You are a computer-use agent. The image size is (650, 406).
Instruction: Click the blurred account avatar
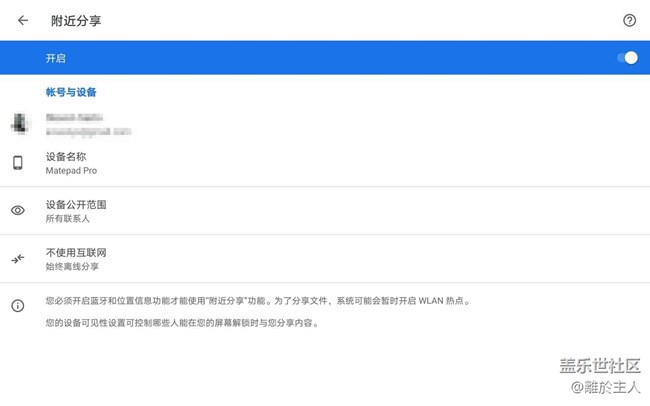(x=18, y=123)
